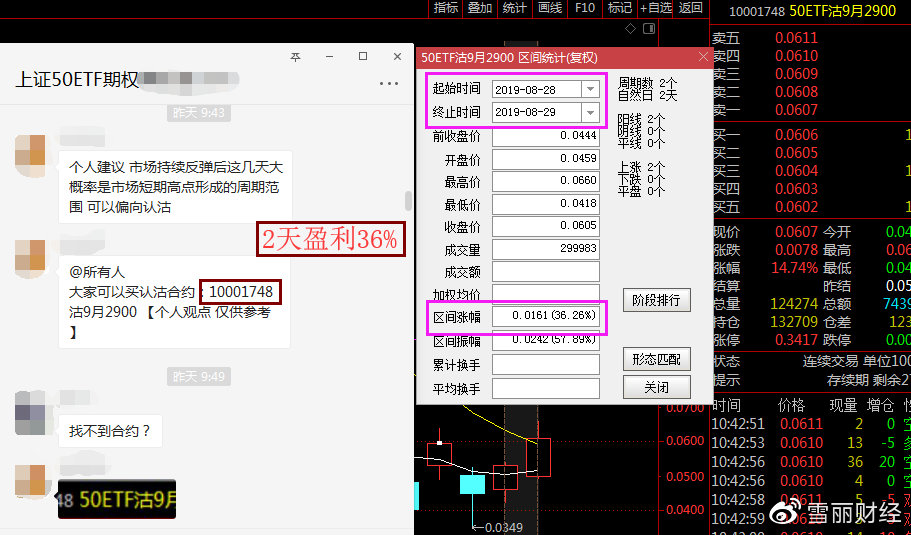Click the avatar beside the @所有人 message

point(30,260)
